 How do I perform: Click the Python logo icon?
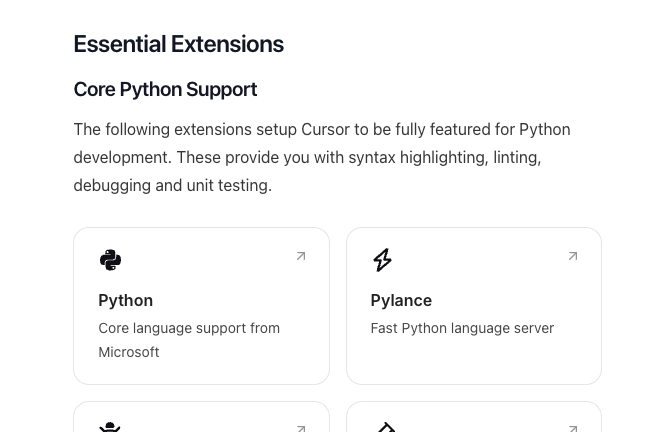tap(111, 260)
